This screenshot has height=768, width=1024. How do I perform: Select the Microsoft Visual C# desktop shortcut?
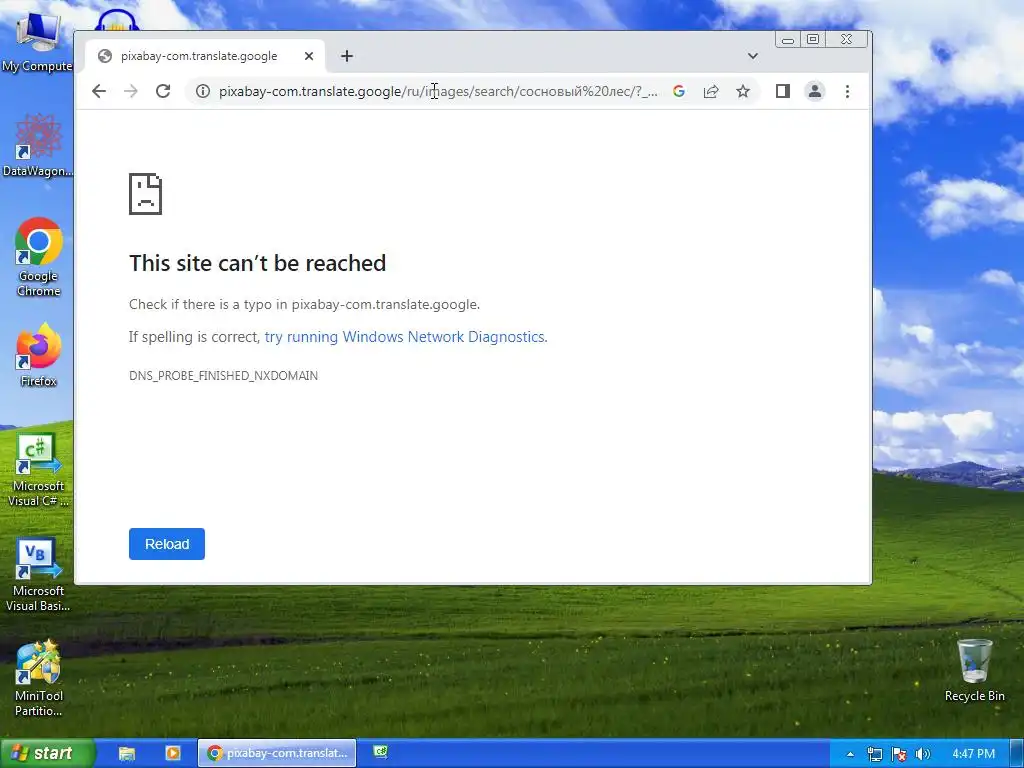tap(39, 472)
